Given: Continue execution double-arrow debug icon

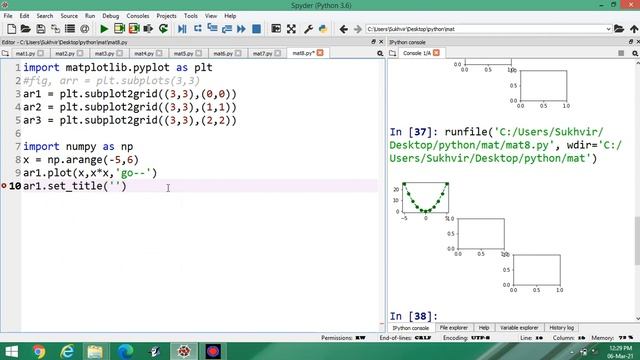Looking at the screenshot, I should [x=241, y=29].
